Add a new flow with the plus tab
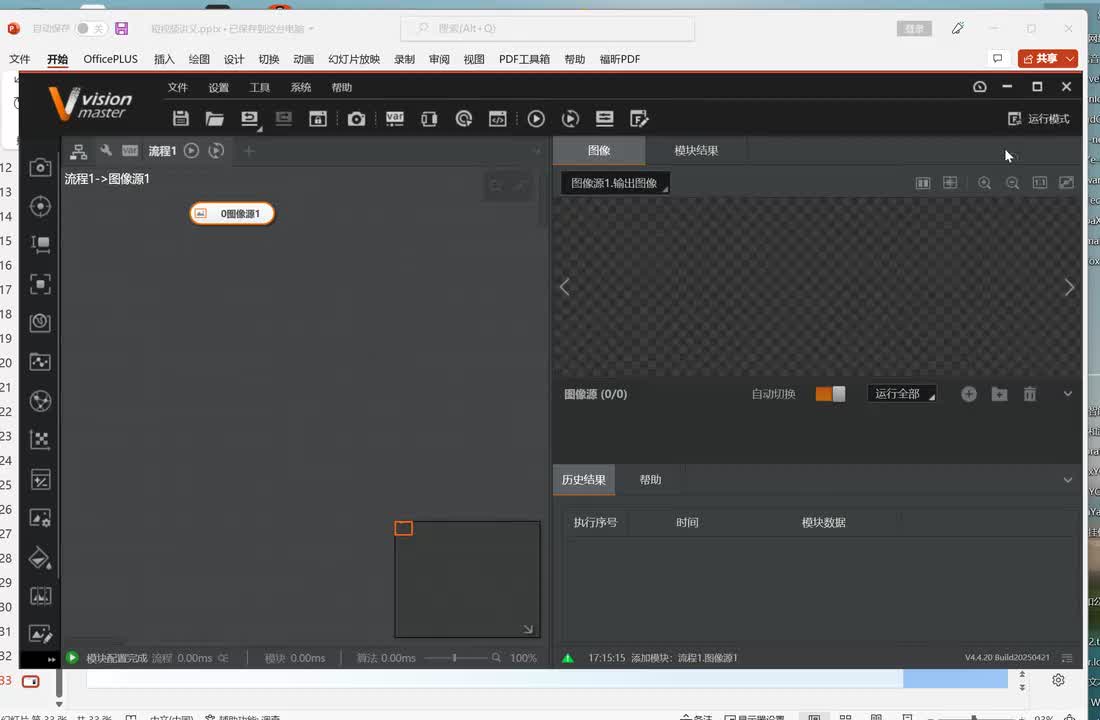 click(248, 150)
